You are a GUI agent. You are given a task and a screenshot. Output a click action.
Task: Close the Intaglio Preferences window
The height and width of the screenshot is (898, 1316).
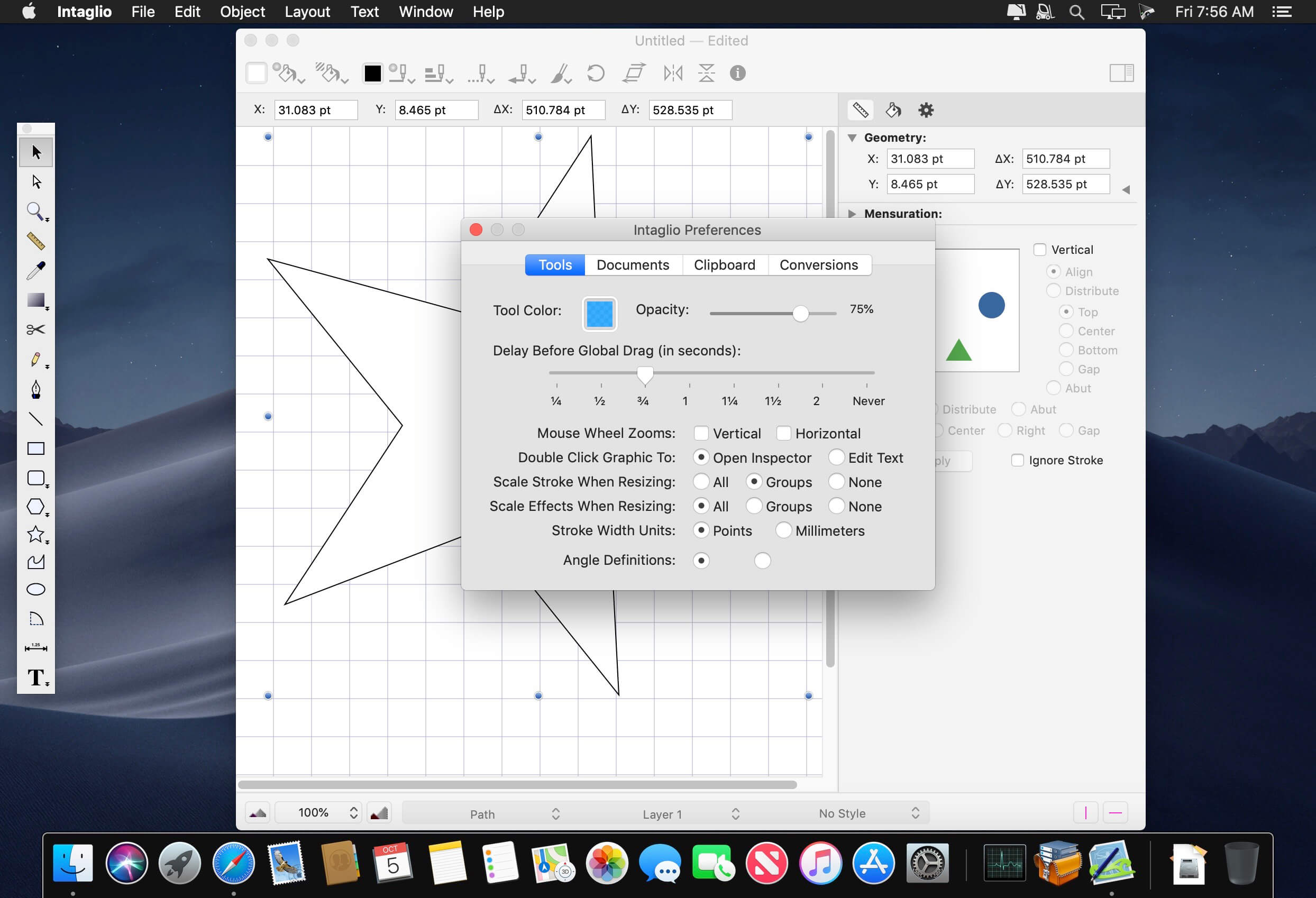pyautogui.click(x=476, y=230)
